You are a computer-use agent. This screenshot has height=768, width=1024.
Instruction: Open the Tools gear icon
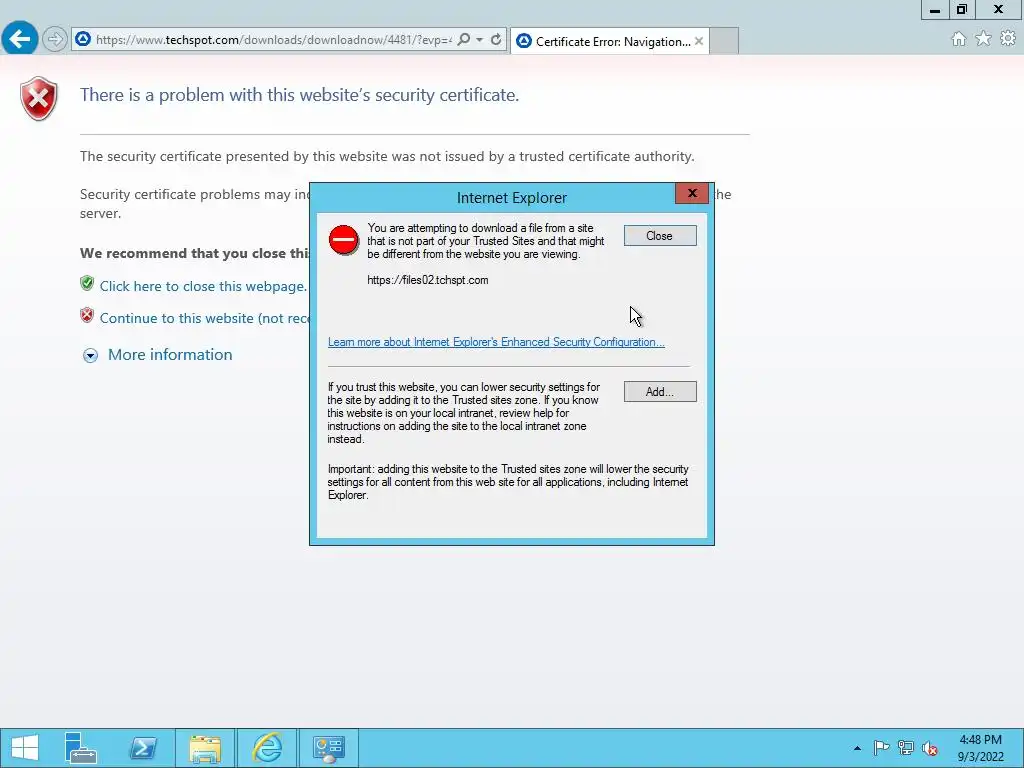[1008, 39]
